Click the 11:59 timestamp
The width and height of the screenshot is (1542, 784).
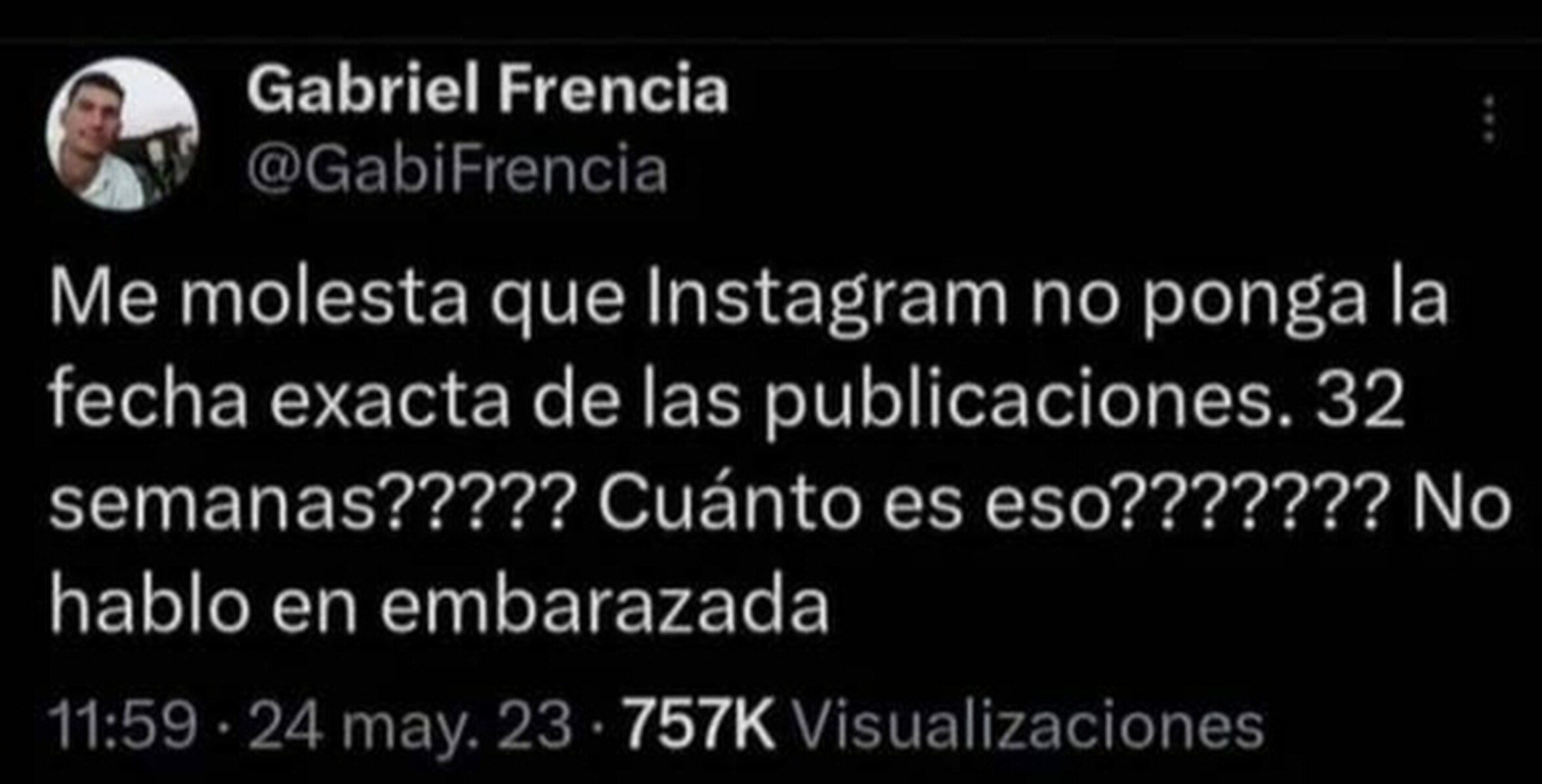point(123,726)
